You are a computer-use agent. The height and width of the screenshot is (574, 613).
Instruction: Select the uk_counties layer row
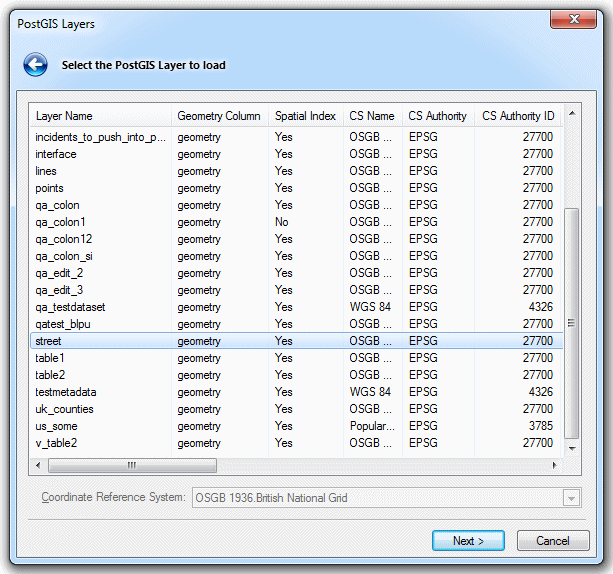click(64, 409)
